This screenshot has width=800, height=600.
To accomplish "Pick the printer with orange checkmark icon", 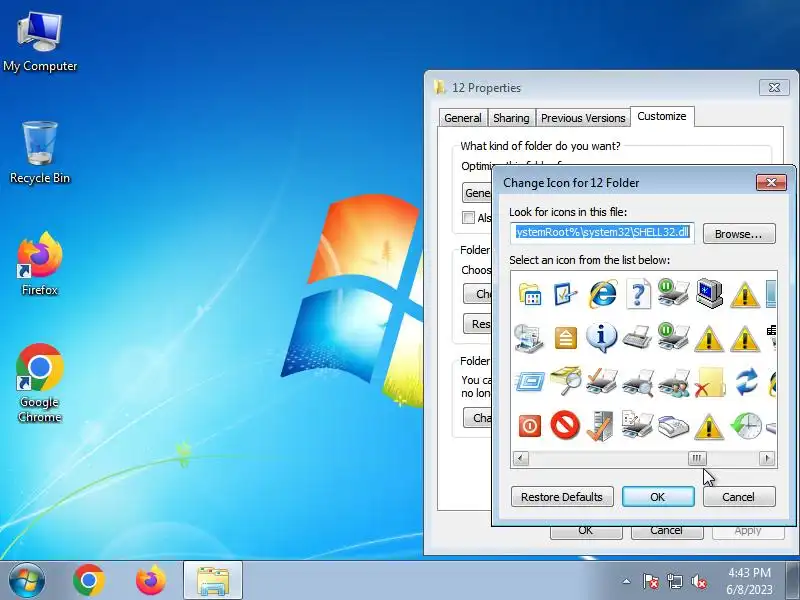I will pyautogui.click(x=601, y=382).
